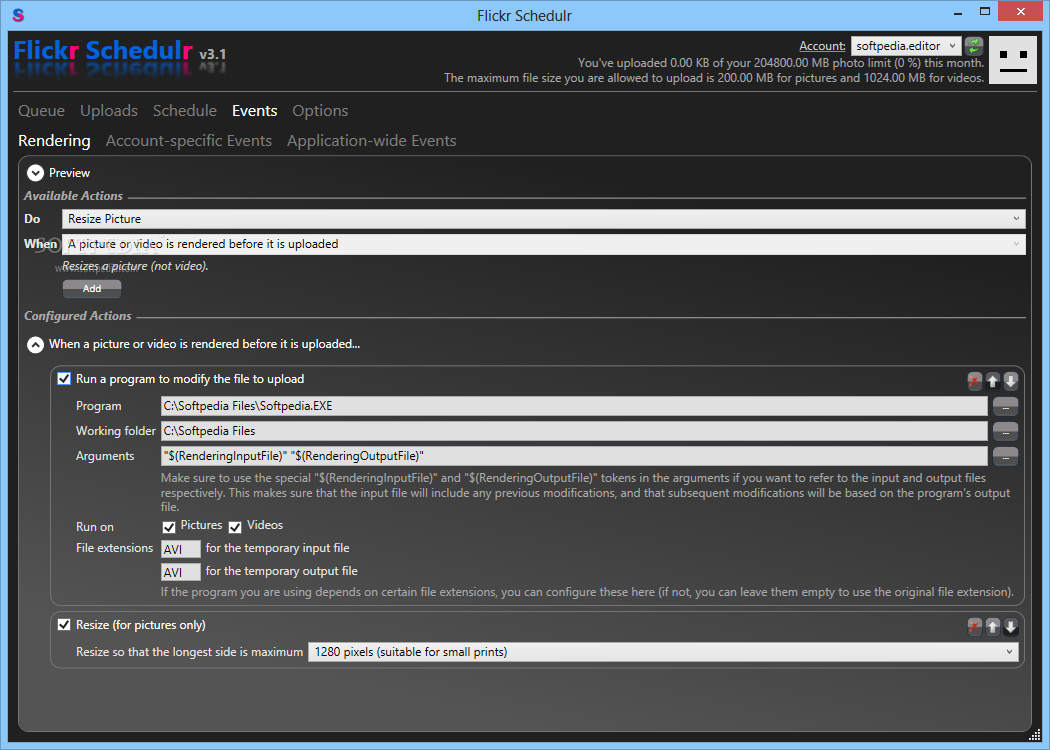Click the temporary input file extension field
This screenshot has height=750, width=1050.
(181, 549)
